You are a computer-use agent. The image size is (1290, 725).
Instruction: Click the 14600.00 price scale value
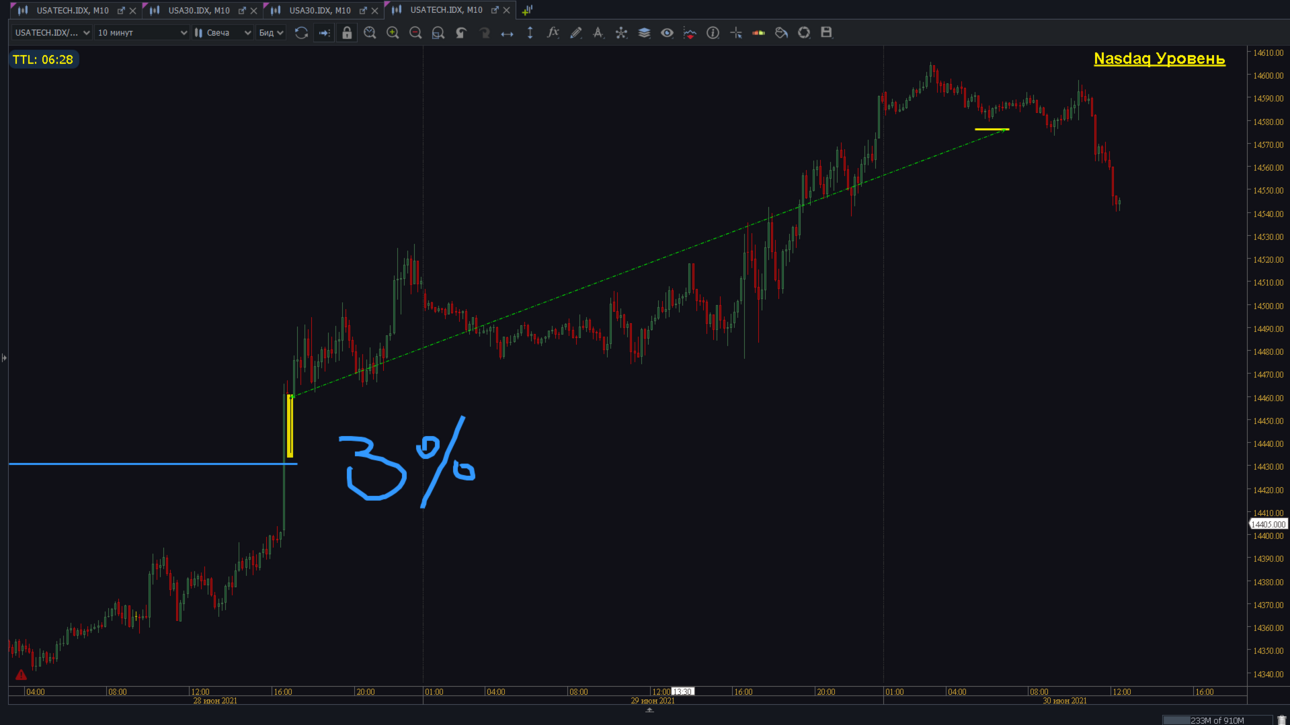point(1268,76)
